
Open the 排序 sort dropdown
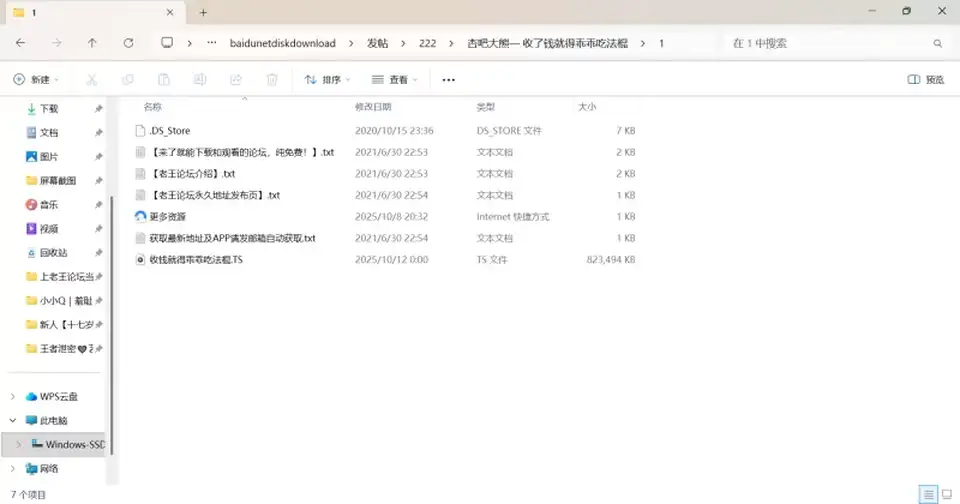(x=328, y=80)
